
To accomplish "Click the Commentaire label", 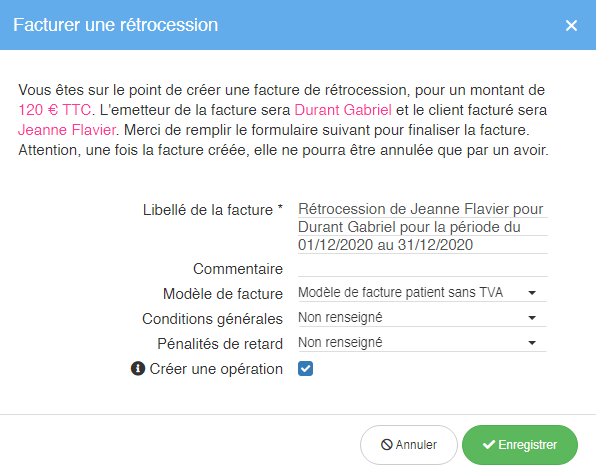I will pyautogui.click(x=238, y=269).
